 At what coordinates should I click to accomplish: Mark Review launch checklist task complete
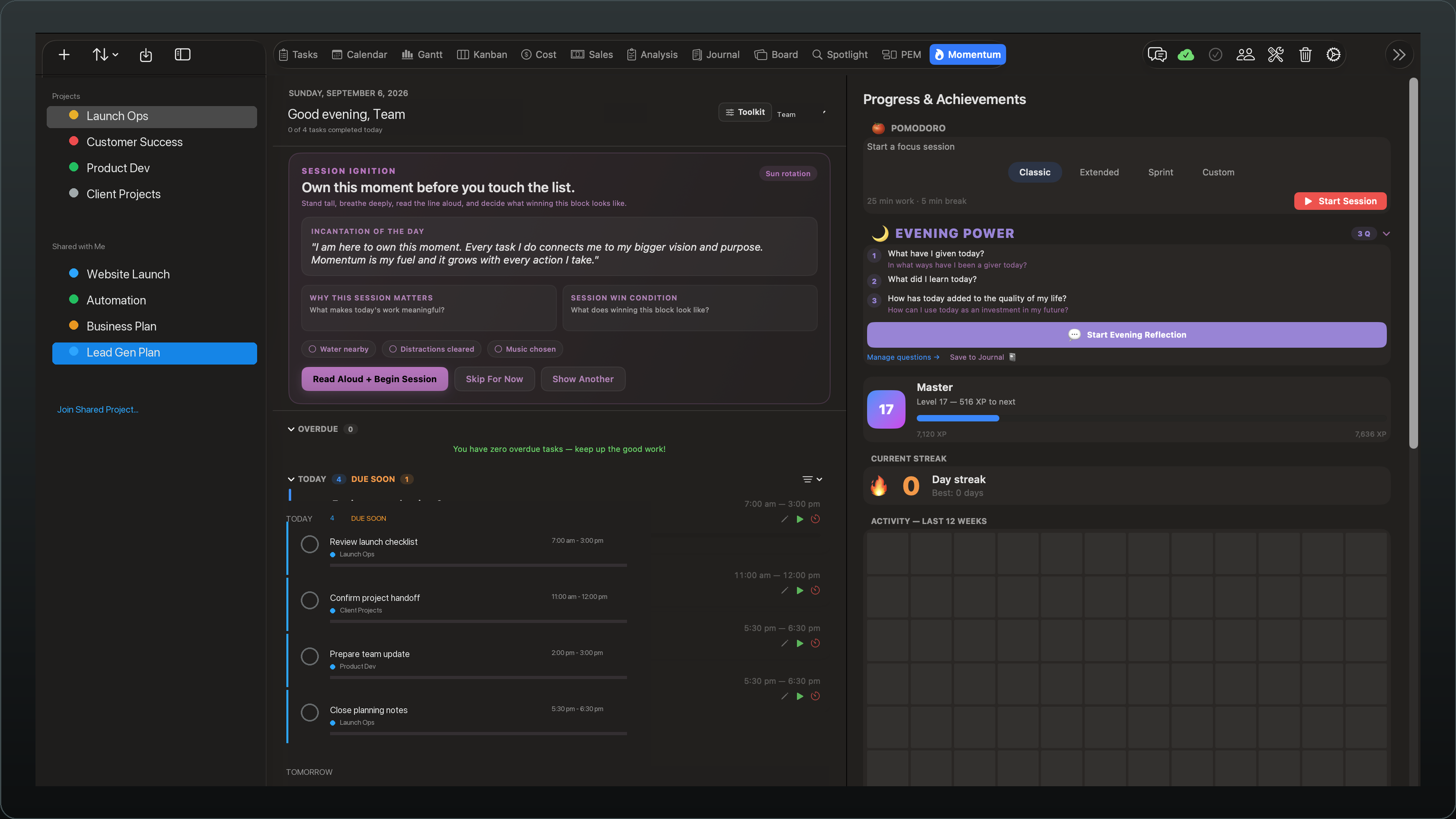309,544
